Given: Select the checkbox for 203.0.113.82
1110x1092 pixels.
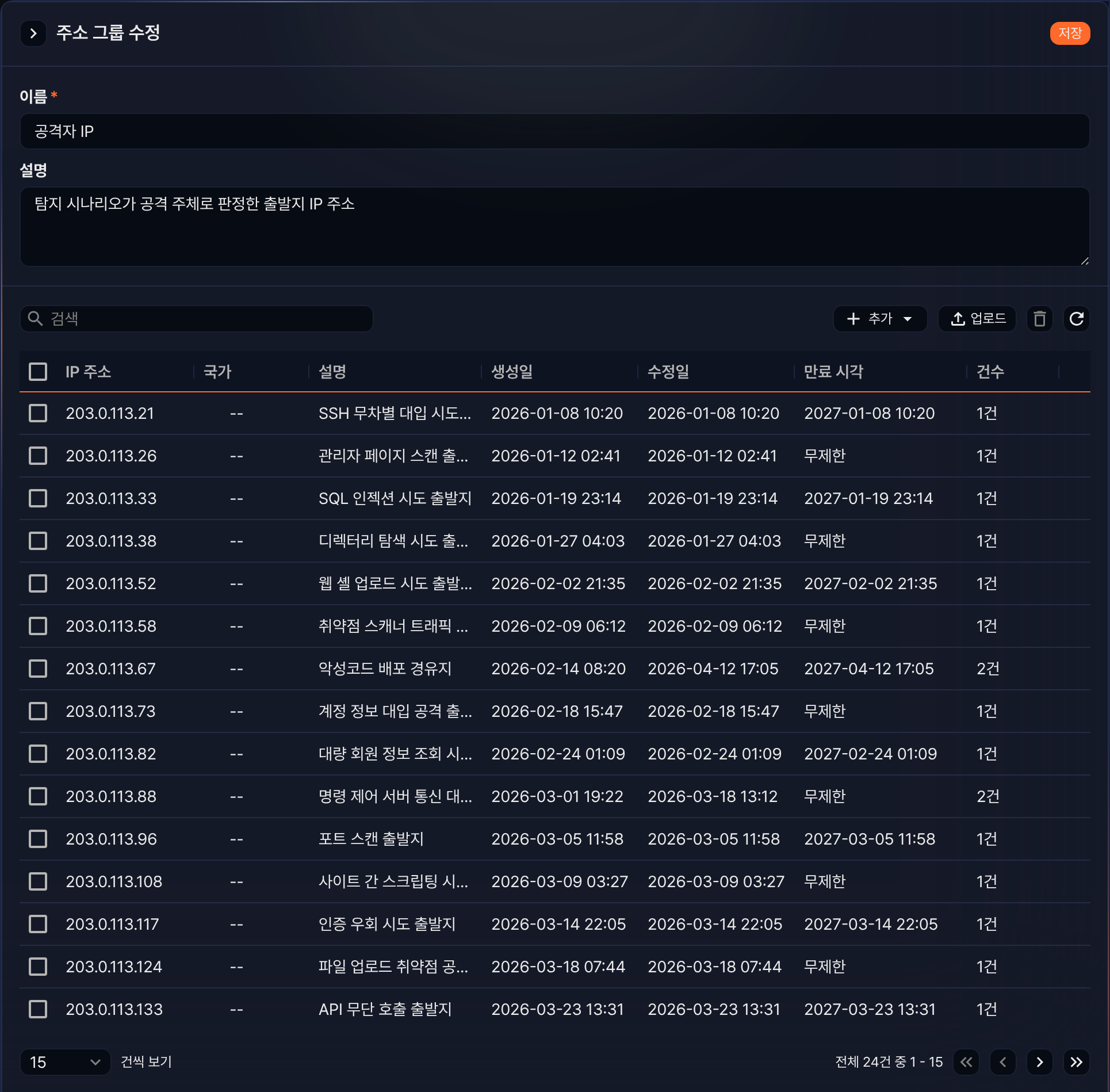Looking at the screenshot, I should coord(38,754).
